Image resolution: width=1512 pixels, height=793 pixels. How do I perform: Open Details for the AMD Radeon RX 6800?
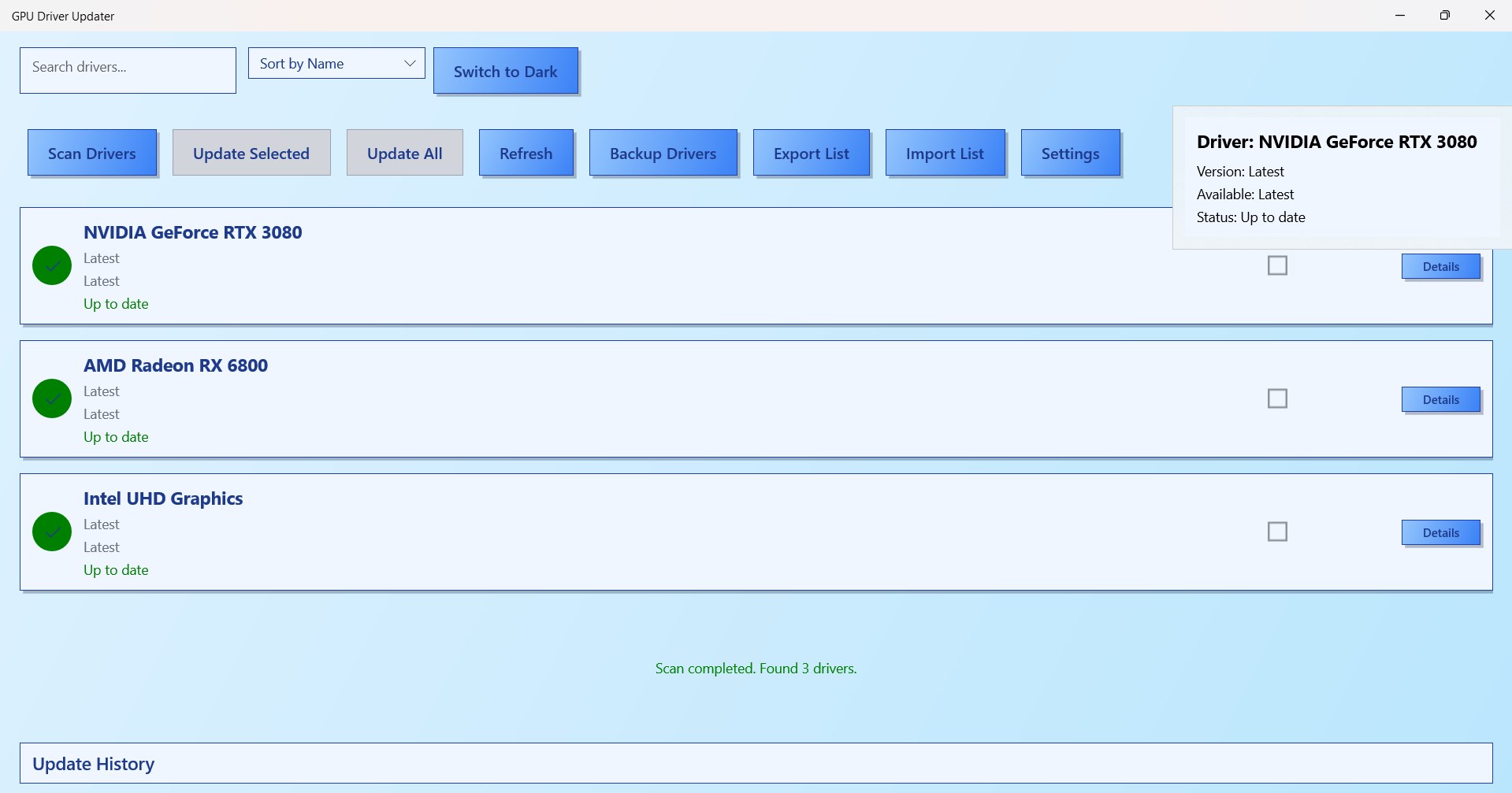pos(1440,399)
